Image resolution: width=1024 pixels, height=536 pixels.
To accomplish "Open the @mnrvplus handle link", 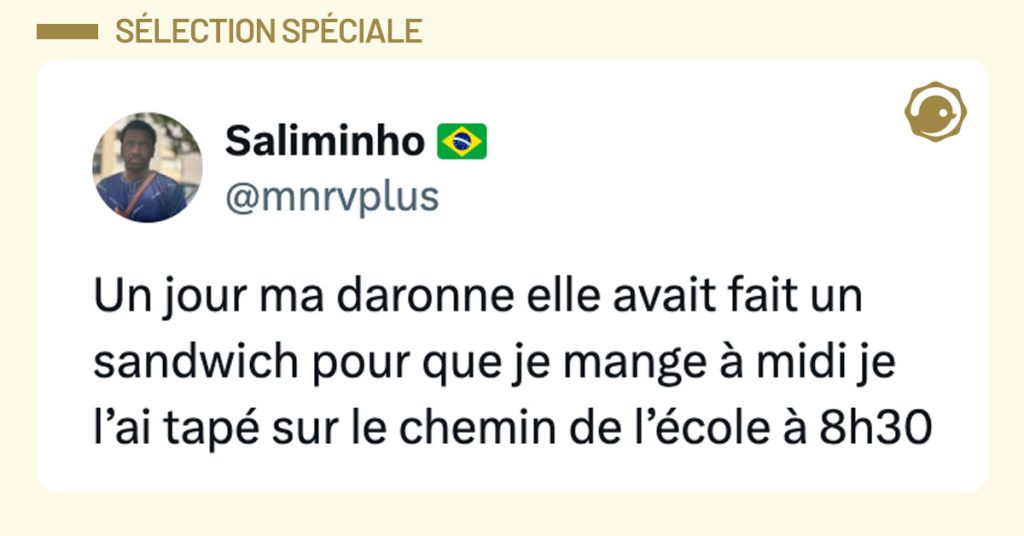I will click(x=331, y=197).
